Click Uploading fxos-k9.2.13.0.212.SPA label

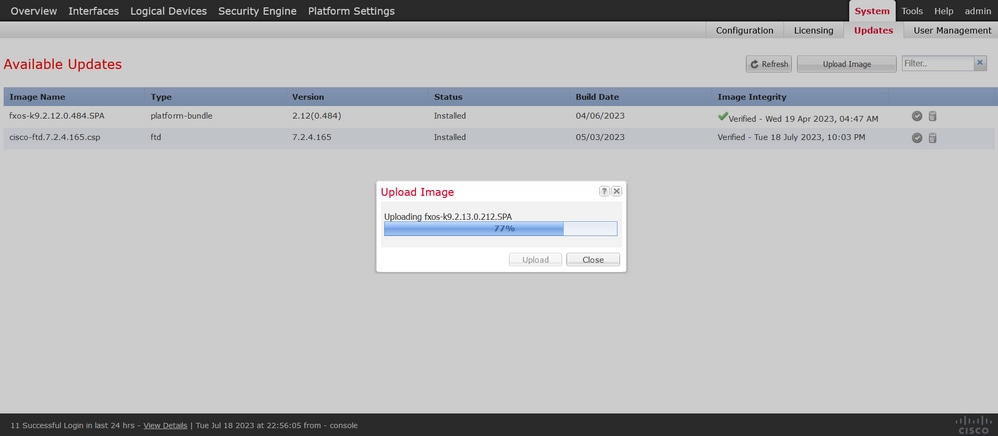pos(447,216)
